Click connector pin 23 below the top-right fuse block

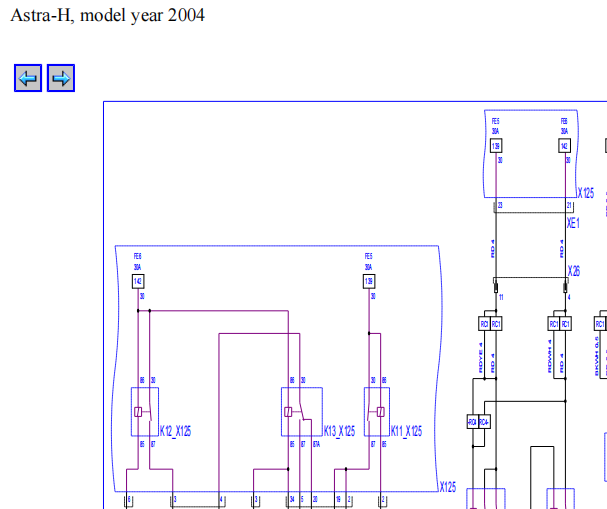[500, 206]
